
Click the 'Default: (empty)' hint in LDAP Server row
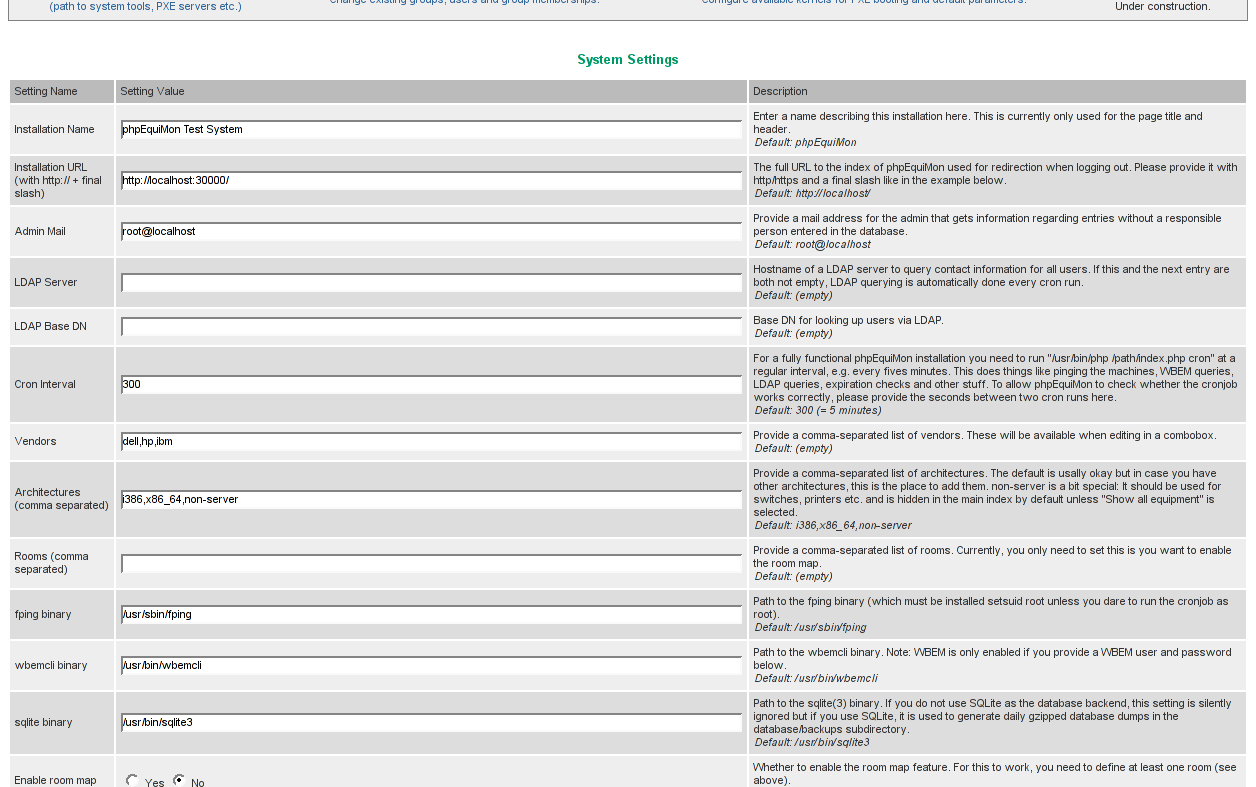point(793,295)
